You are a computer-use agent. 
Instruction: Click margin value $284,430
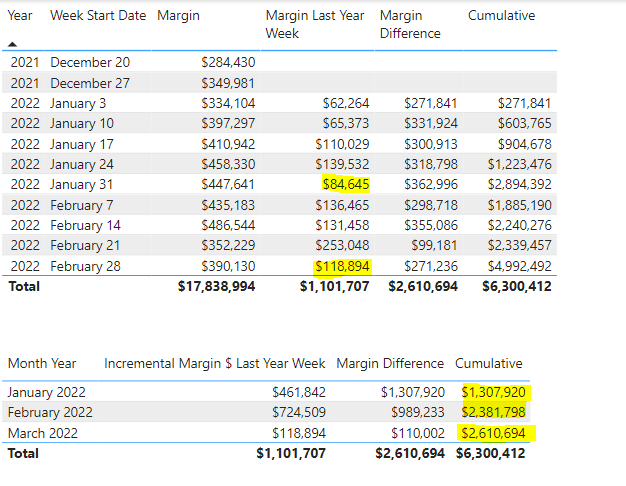(228, 62)
